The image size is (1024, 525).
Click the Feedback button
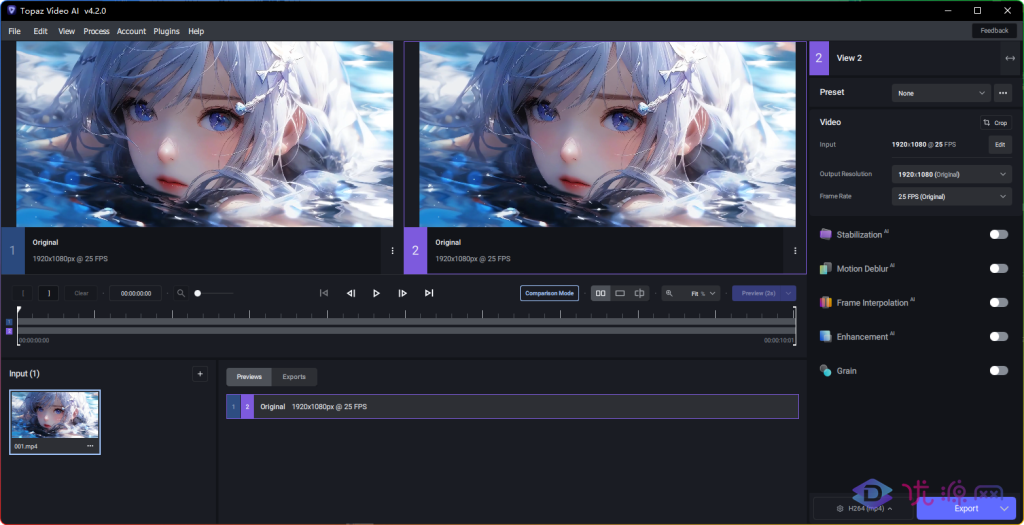click(994, 31)
